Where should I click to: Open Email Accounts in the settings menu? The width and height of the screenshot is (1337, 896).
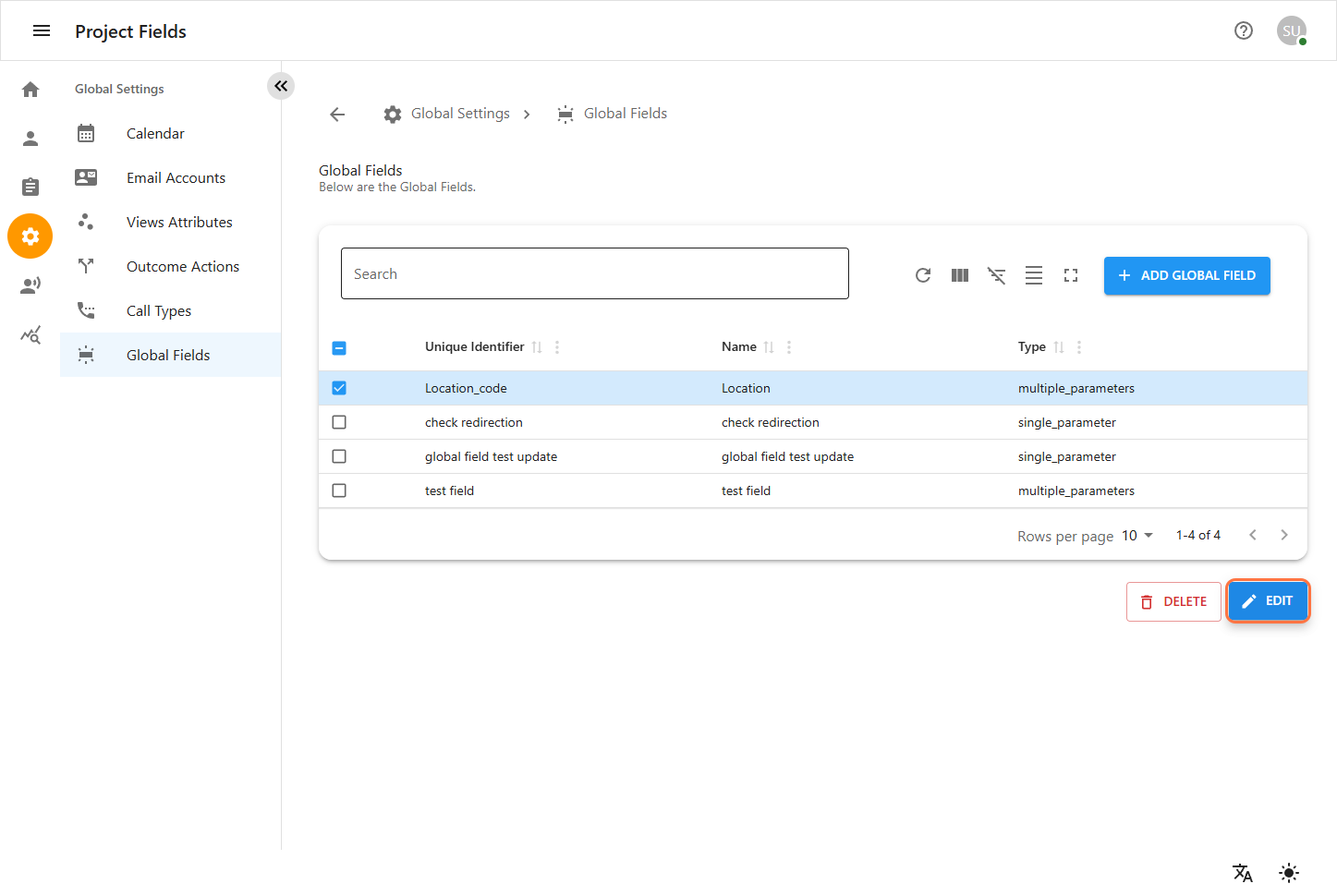pos(176,177)
